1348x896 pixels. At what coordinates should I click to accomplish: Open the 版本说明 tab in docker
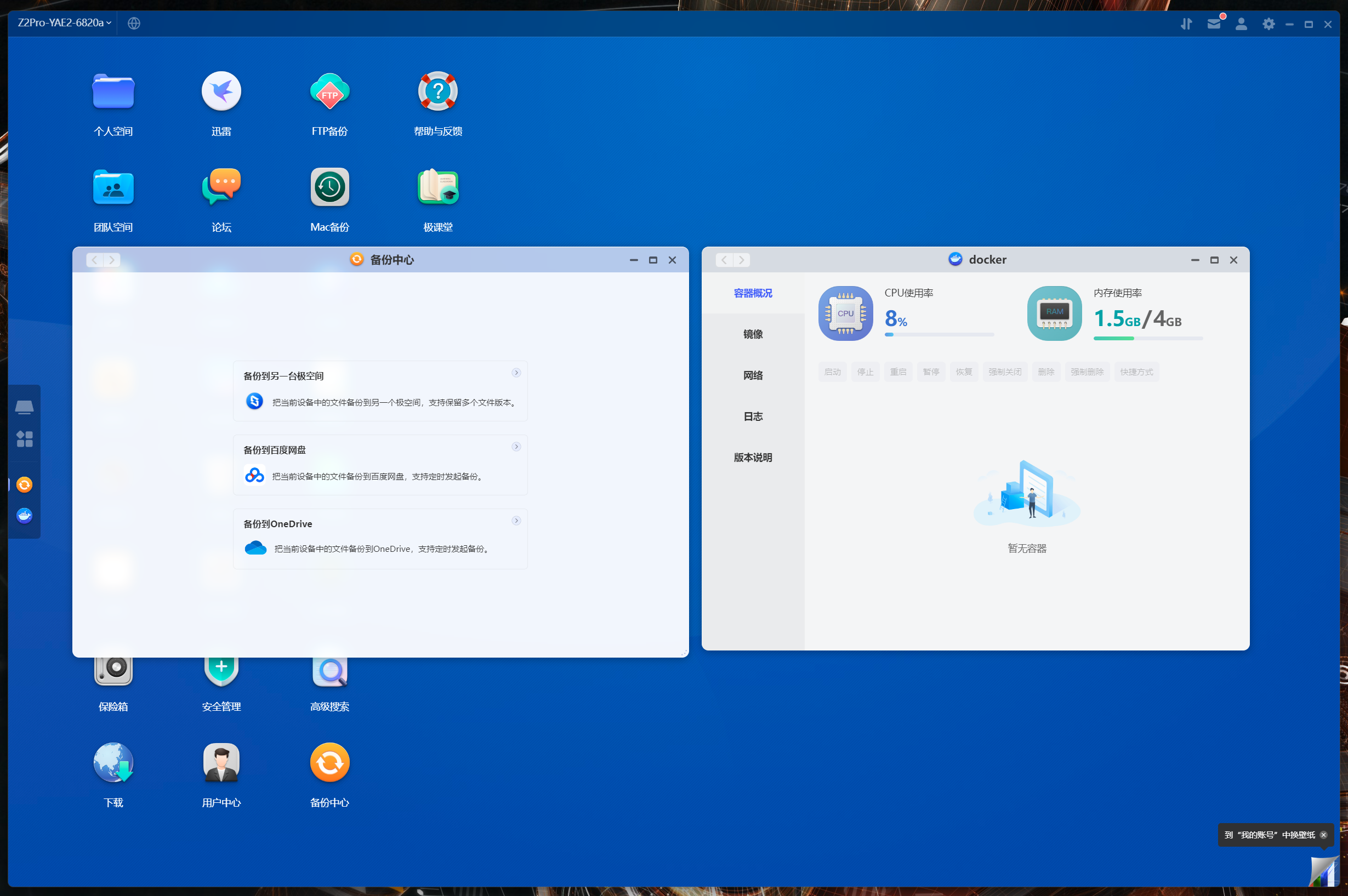click(x=752, y=458)
